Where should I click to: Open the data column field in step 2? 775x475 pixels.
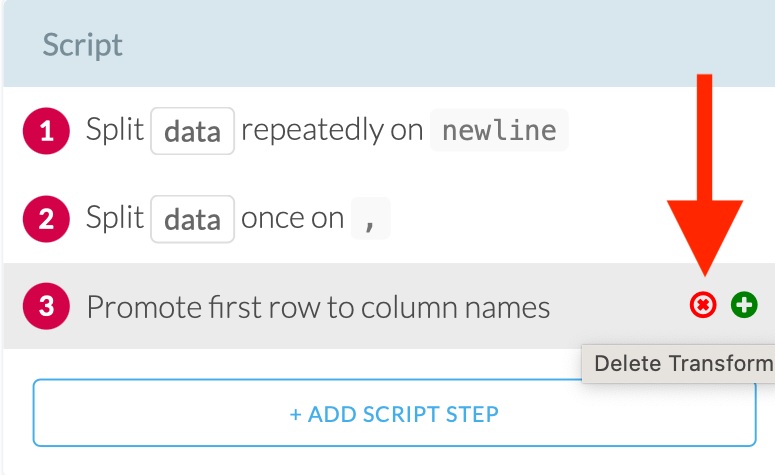[192, 219]
